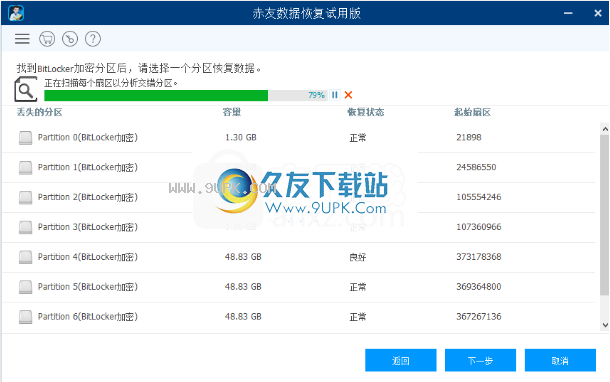
Task: Click the scrollbar down arrow
Action: point(605,325)
